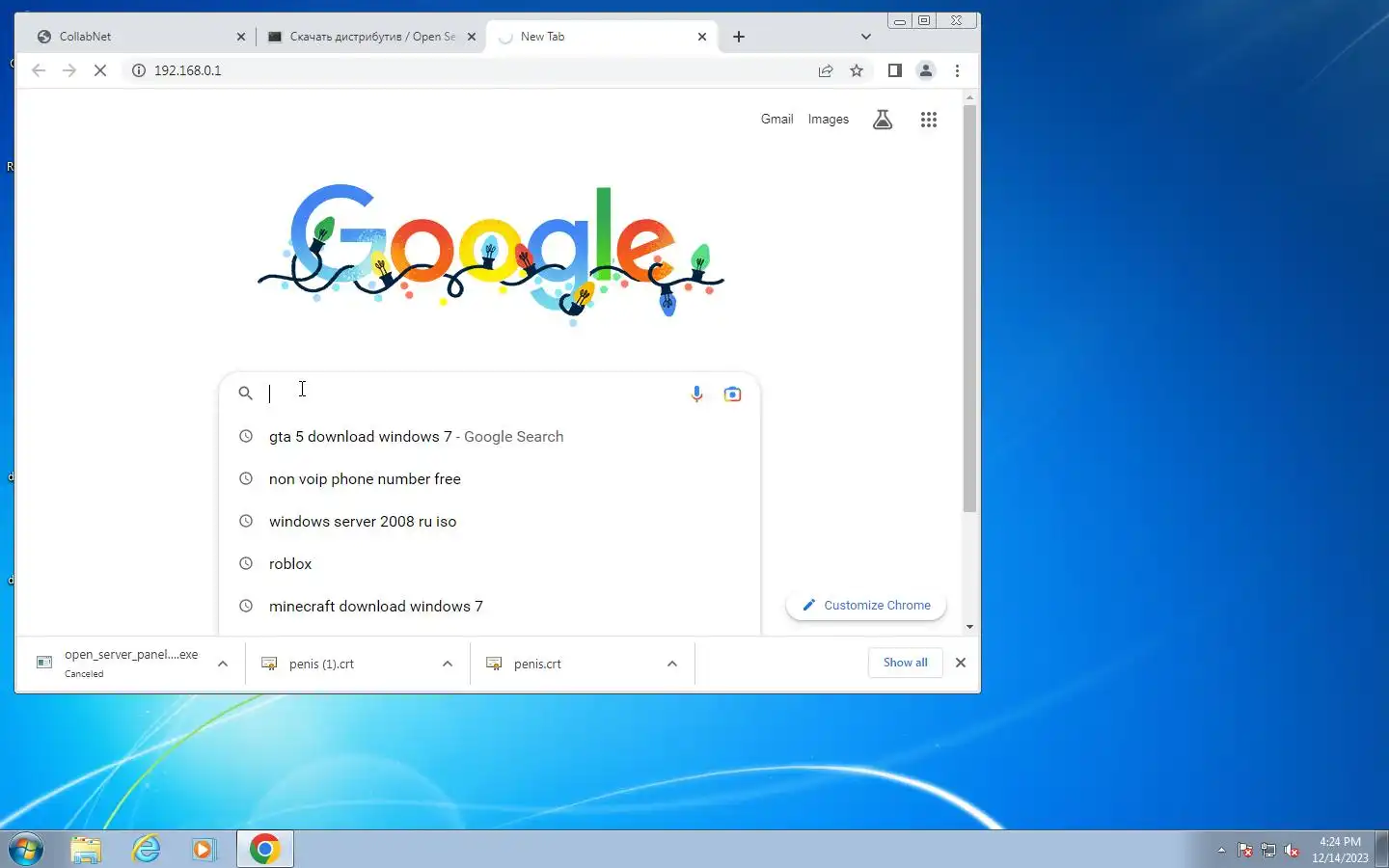Click the Action Center flag icon
The height and width of the screenshot is (868, 1389).
tap(1245, 851)
